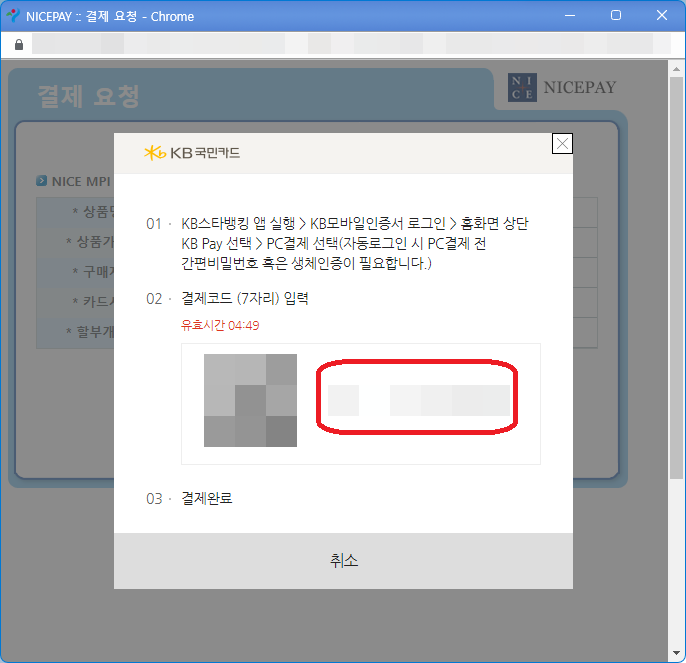Click the NICEPAY logo
686x663 pixels.
(x=562, y=87)
